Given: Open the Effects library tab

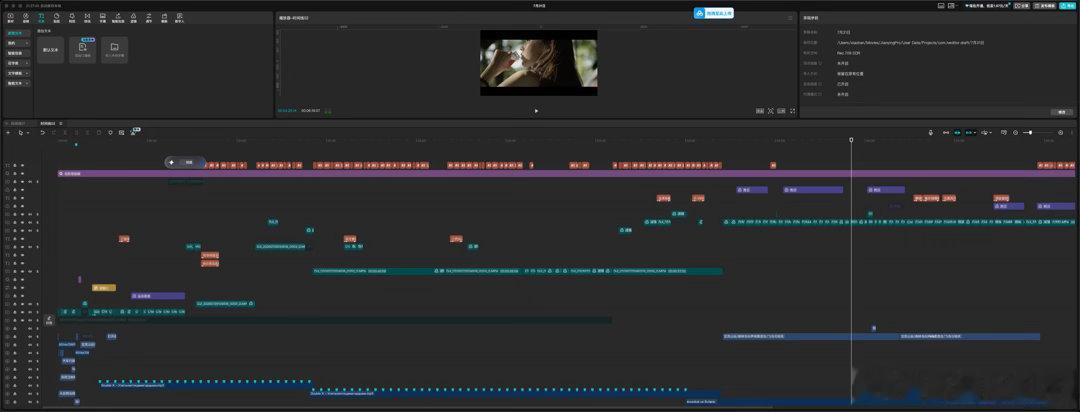Looking at the screenshot, I should point(72,17).
